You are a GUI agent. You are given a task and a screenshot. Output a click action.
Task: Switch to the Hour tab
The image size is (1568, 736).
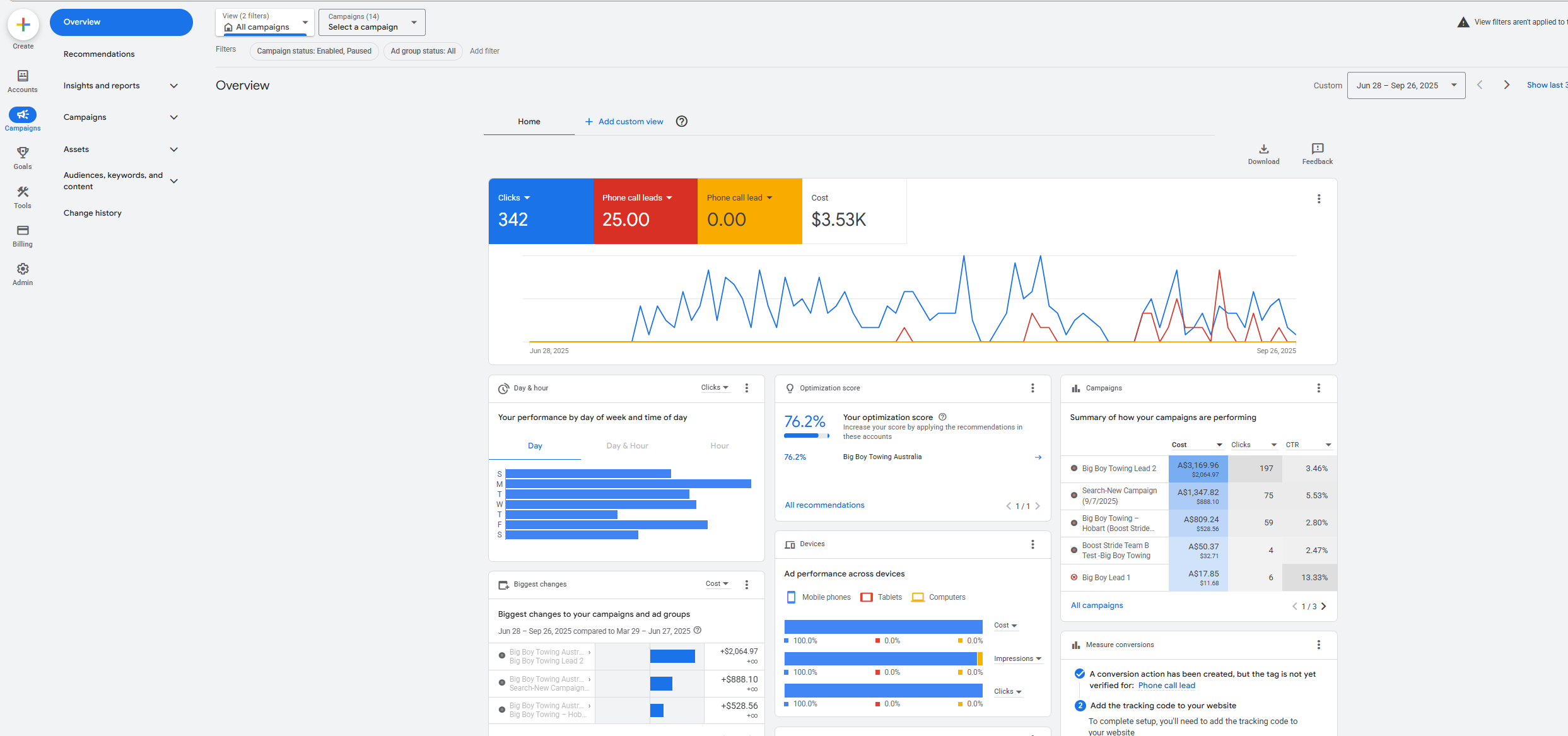[x=720, y=446]
